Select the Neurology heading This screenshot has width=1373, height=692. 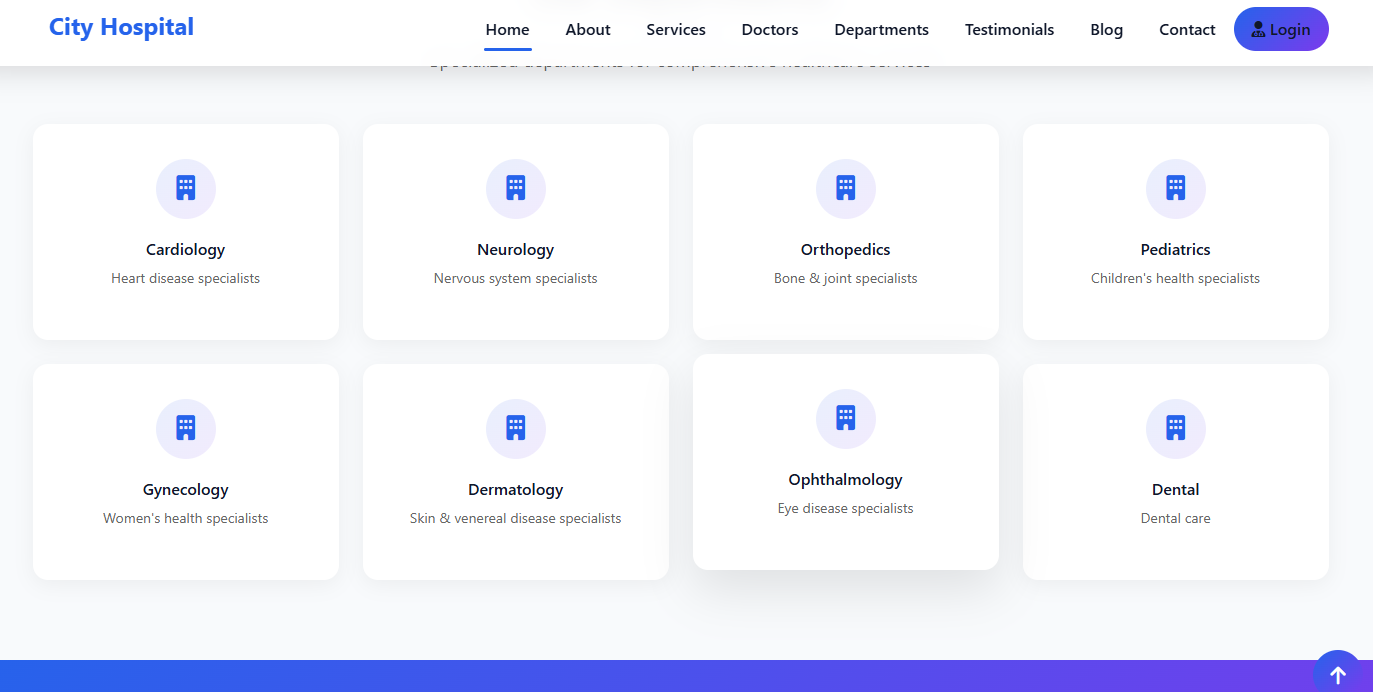[x=516, y=250]
